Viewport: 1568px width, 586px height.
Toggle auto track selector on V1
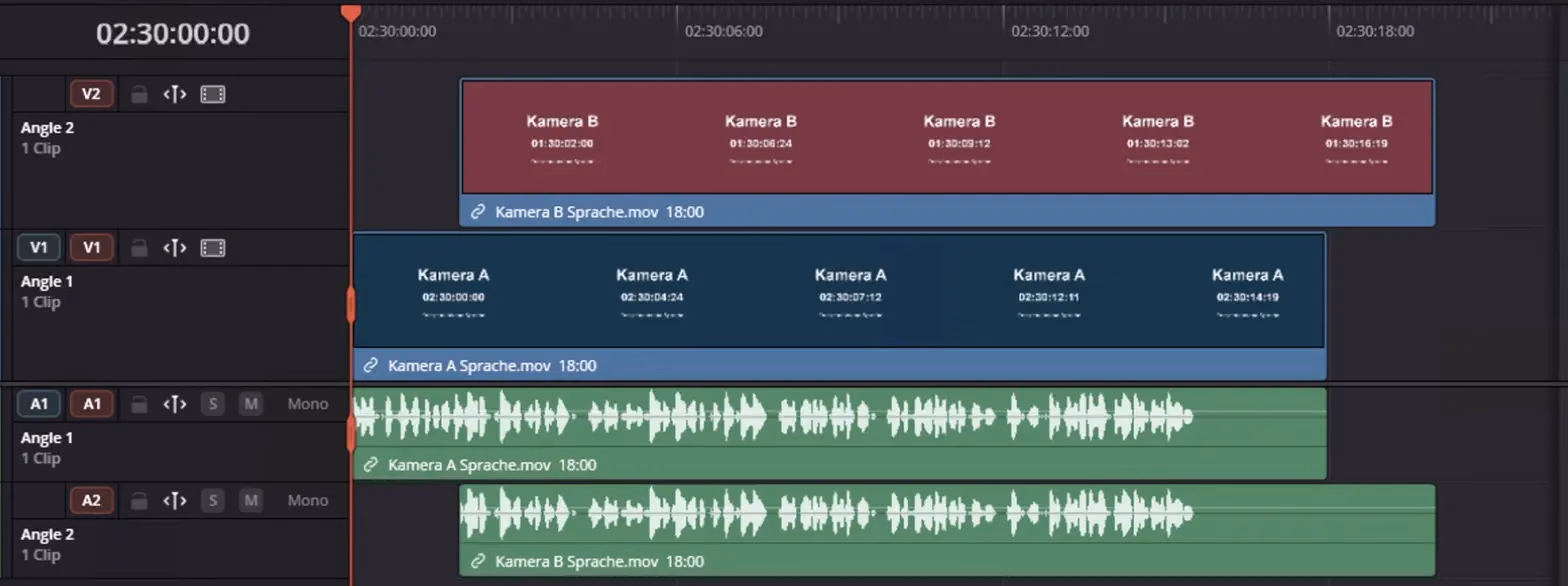(175, 248)
